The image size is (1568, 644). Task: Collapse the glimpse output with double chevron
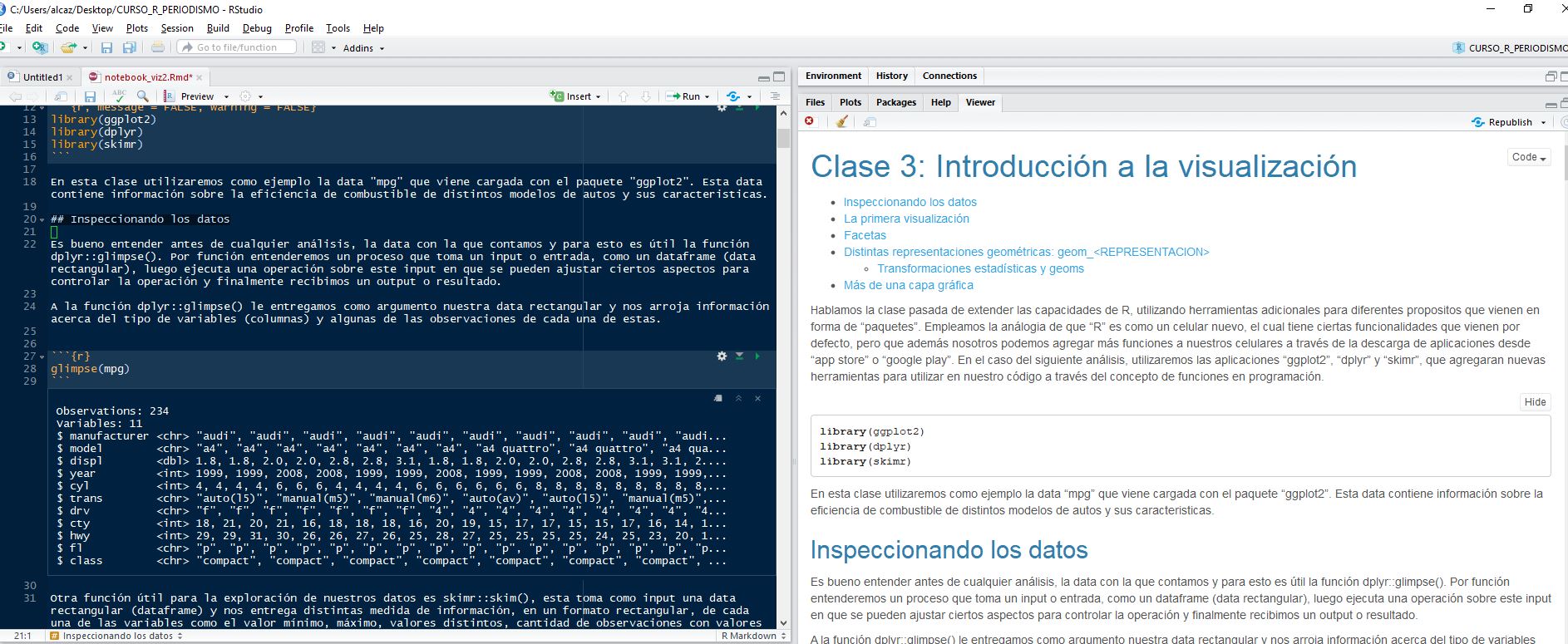738,399
